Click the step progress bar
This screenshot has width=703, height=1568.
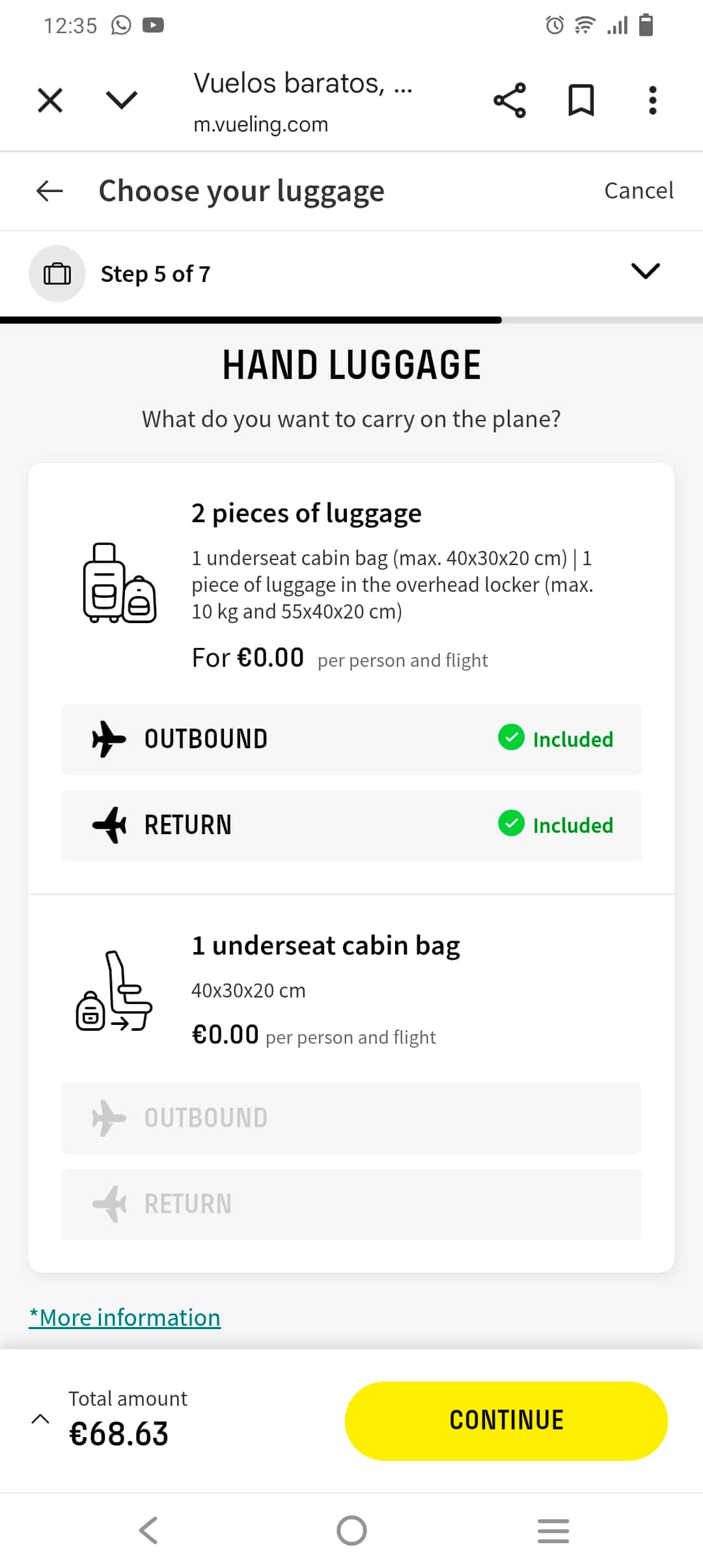point(351,319)
